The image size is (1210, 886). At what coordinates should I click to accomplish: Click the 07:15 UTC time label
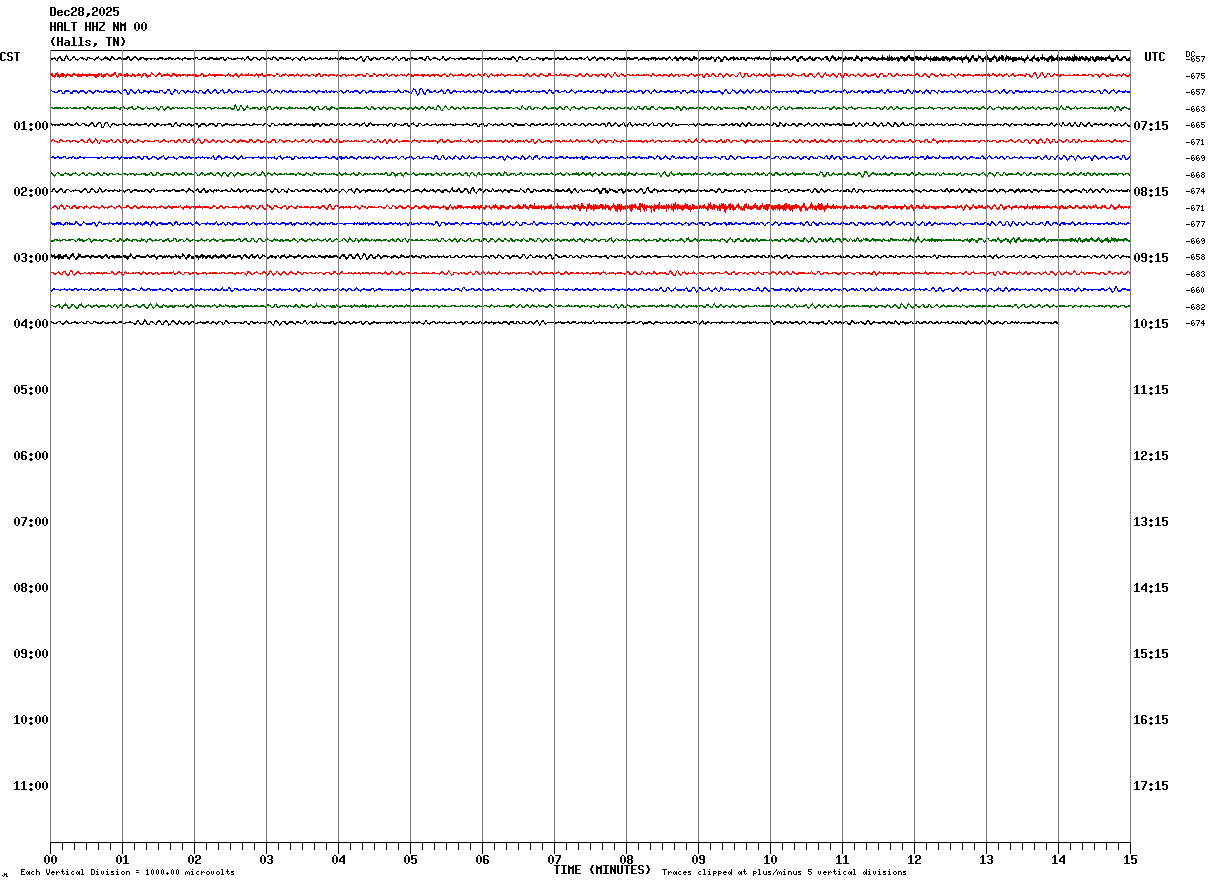click(1151, 126)
